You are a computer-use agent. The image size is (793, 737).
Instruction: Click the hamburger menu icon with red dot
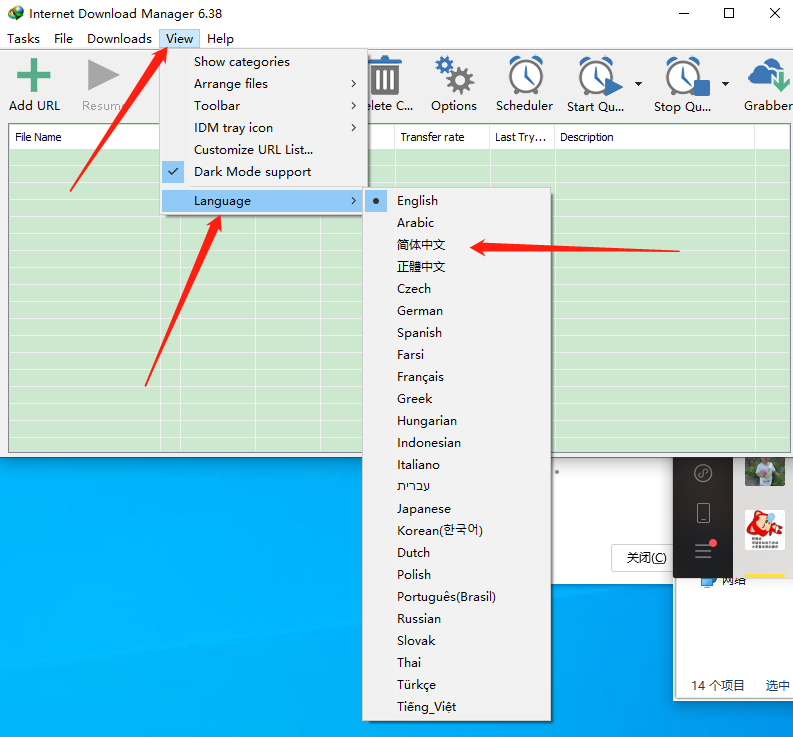(704, 549)
